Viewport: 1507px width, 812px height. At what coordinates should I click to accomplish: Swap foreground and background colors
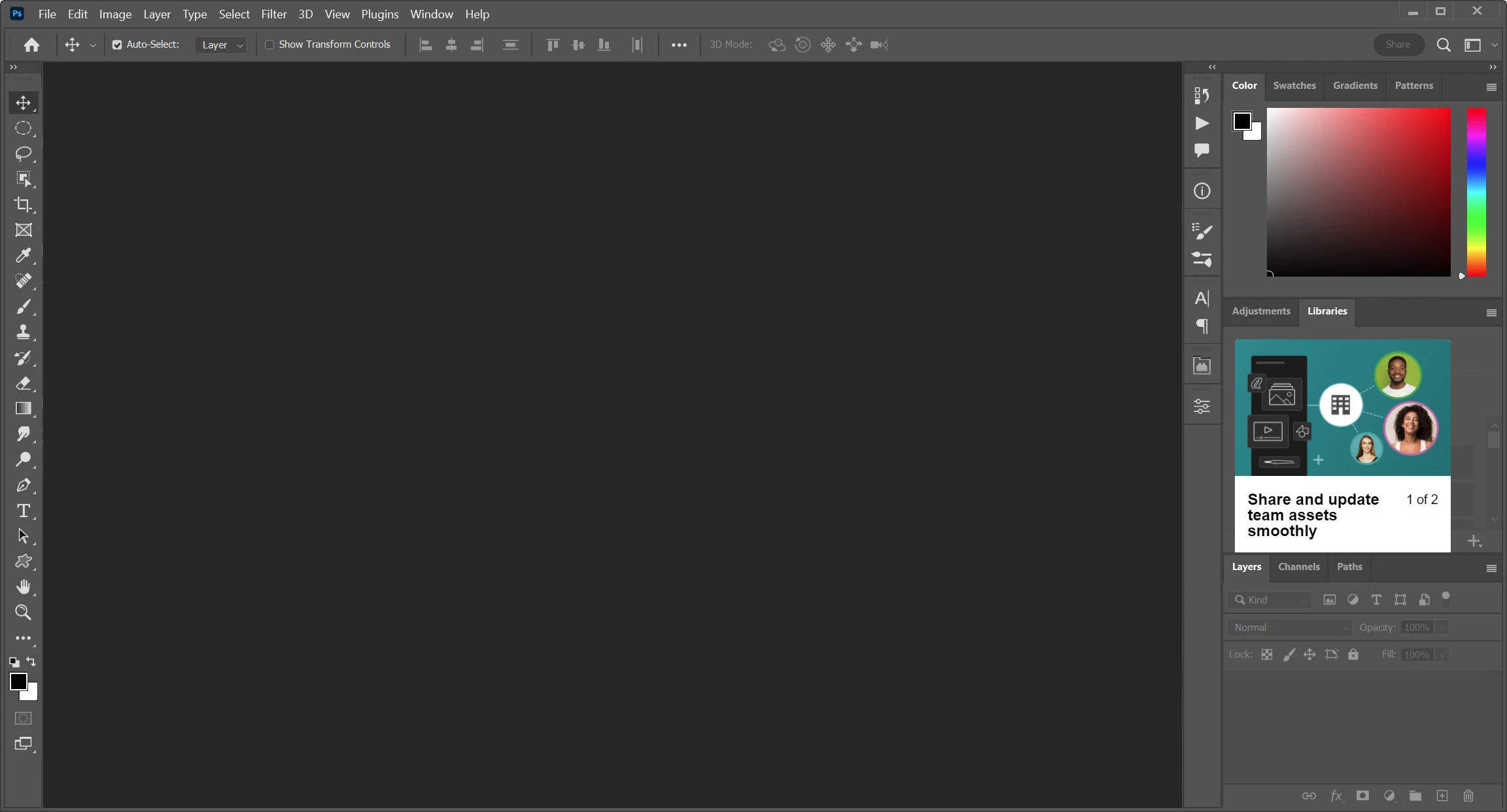(x=31, y=662)
